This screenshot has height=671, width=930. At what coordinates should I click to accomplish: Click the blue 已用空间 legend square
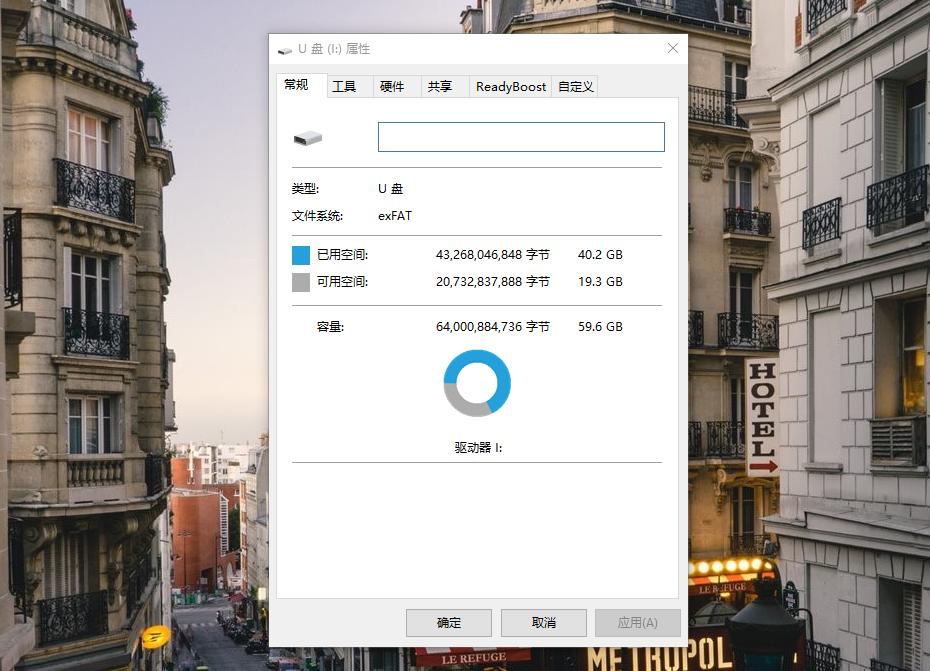(298, 255)
